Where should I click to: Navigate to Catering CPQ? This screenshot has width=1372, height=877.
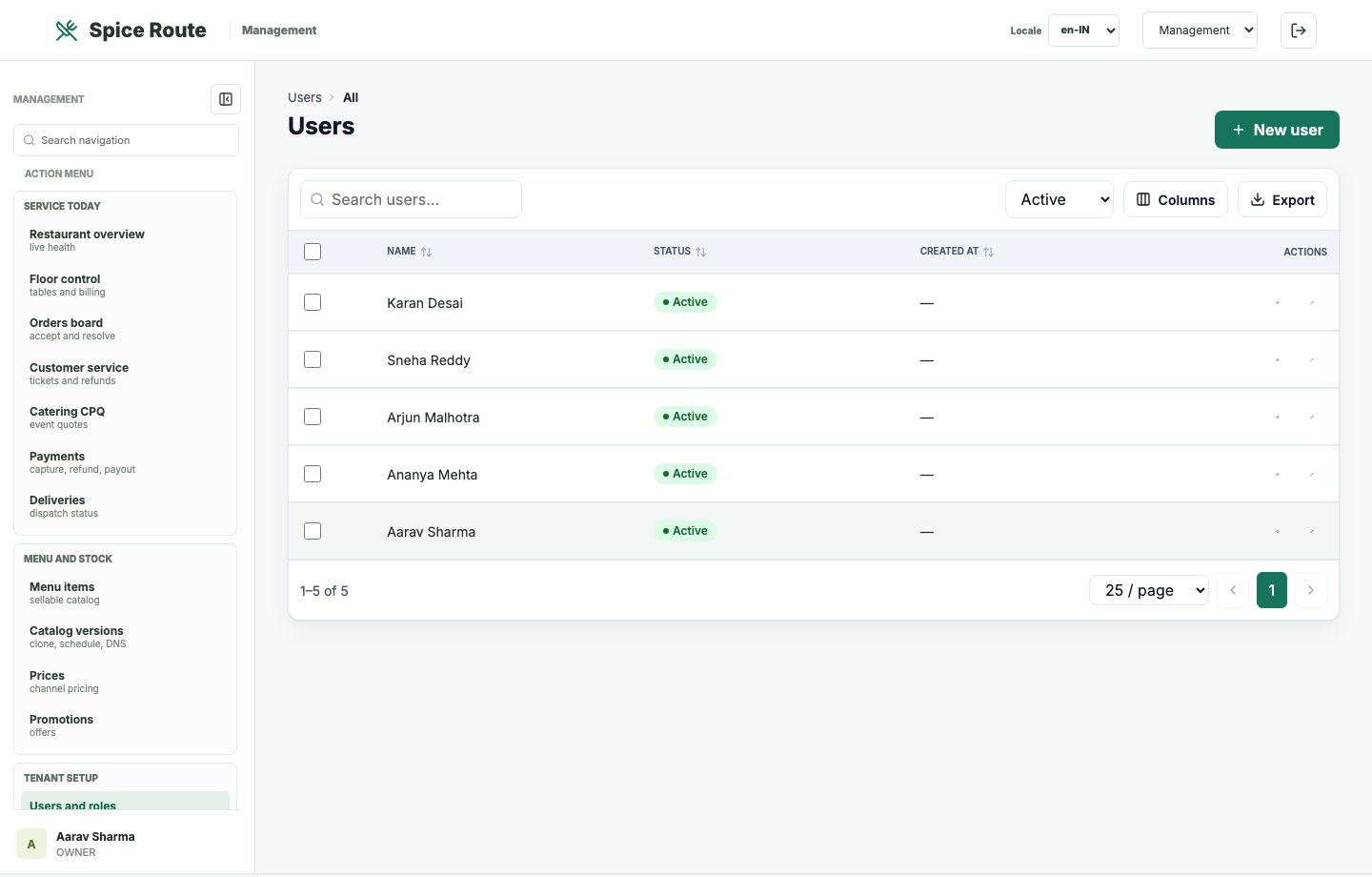[126, 417]
